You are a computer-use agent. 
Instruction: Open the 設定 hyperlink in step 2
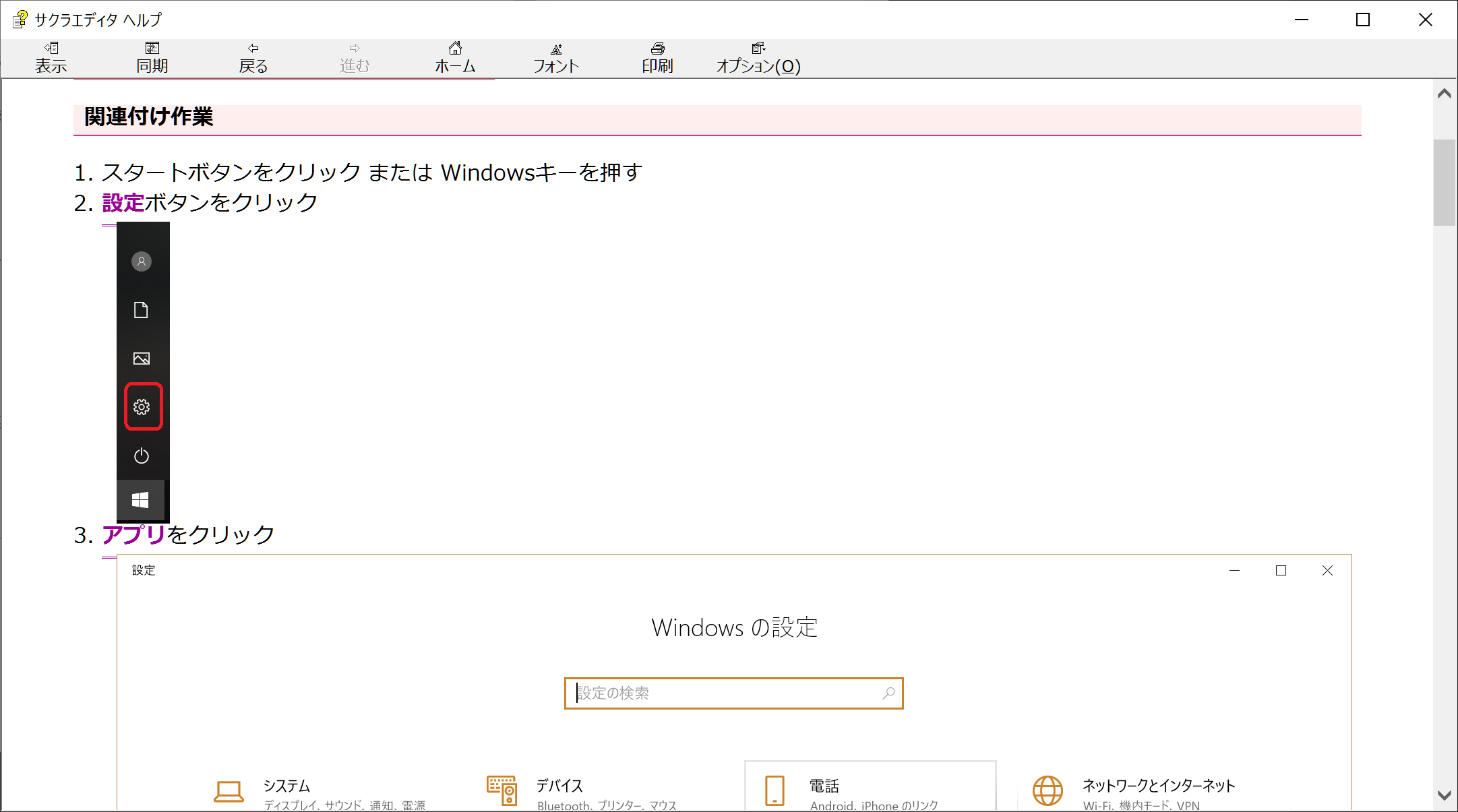tap(123, 203)
